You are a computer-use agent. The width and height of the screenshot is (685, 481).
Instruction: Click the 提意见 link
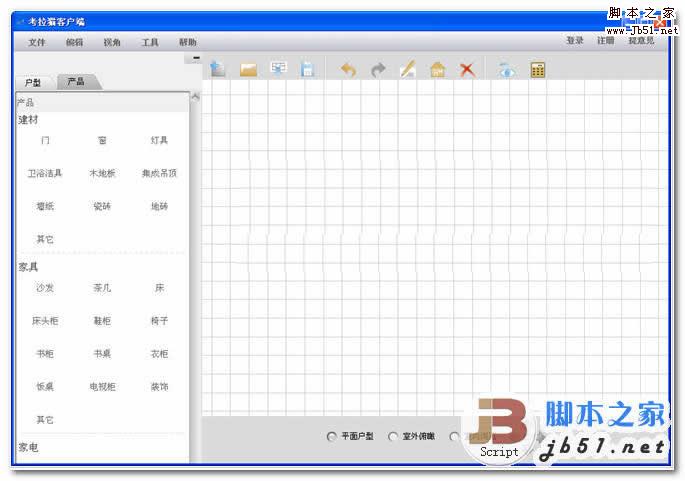click(x=641, y=41)
